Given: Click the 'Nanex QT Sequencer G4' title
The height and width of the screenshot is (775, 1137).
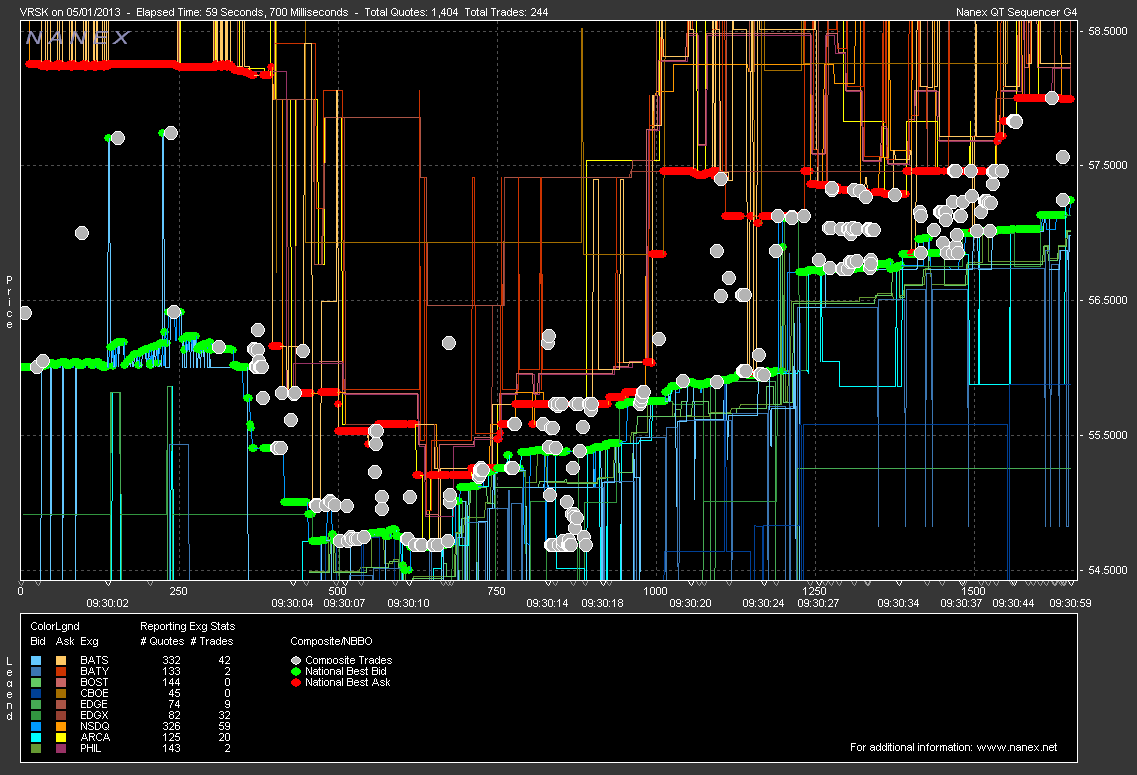Looking at the screenshot, I should point(1017,12).
